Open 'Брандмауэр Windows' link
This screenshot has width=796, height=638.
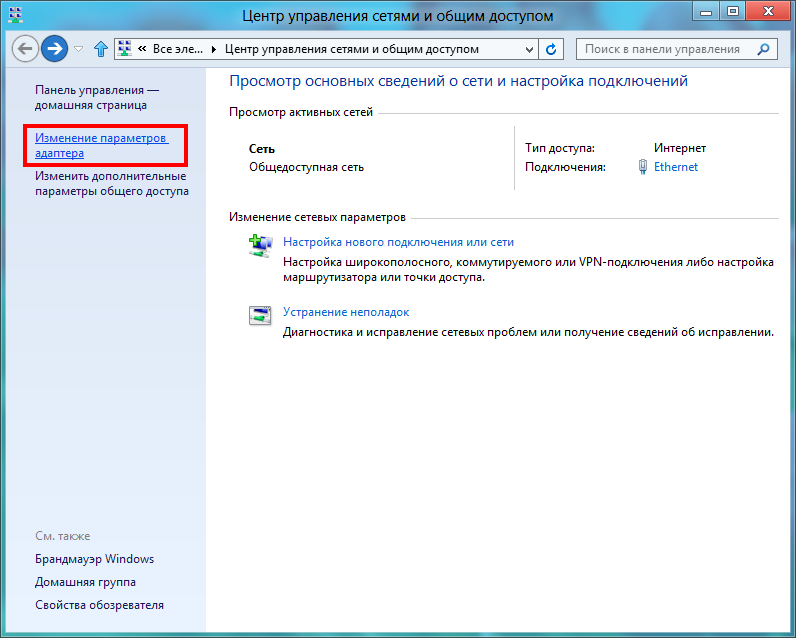(x=94, y=559)
